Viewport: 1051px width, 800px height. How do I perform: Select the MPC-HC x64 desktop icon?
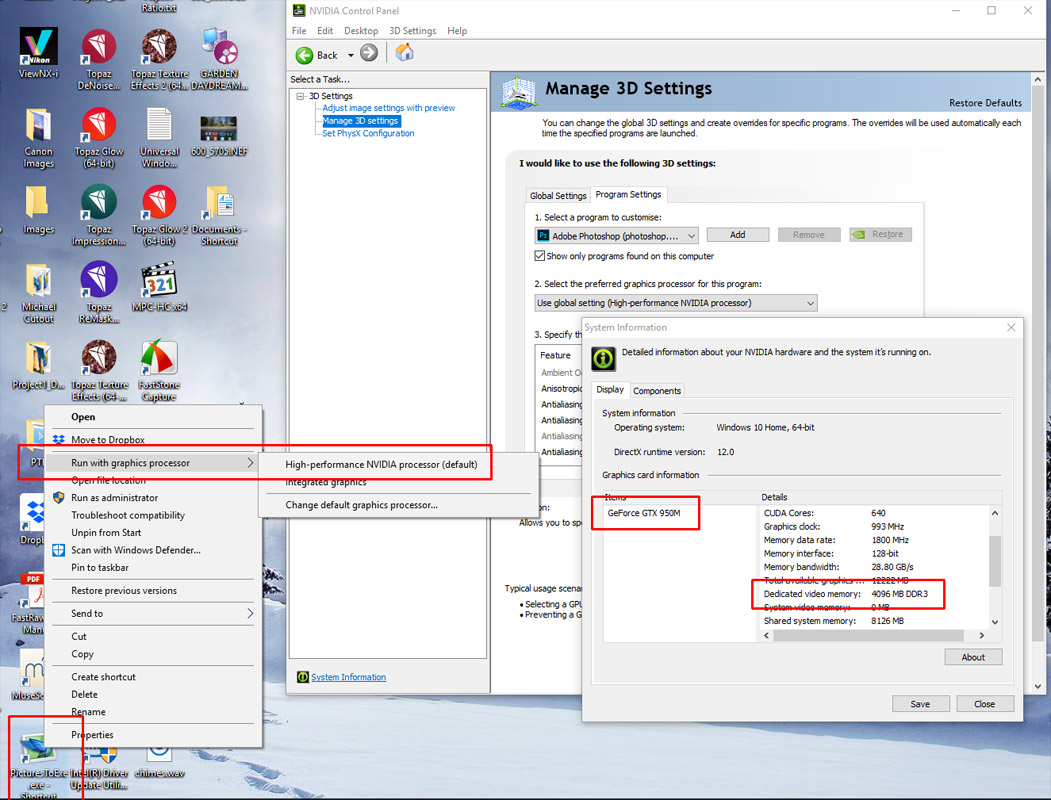[x=159, y=286]
